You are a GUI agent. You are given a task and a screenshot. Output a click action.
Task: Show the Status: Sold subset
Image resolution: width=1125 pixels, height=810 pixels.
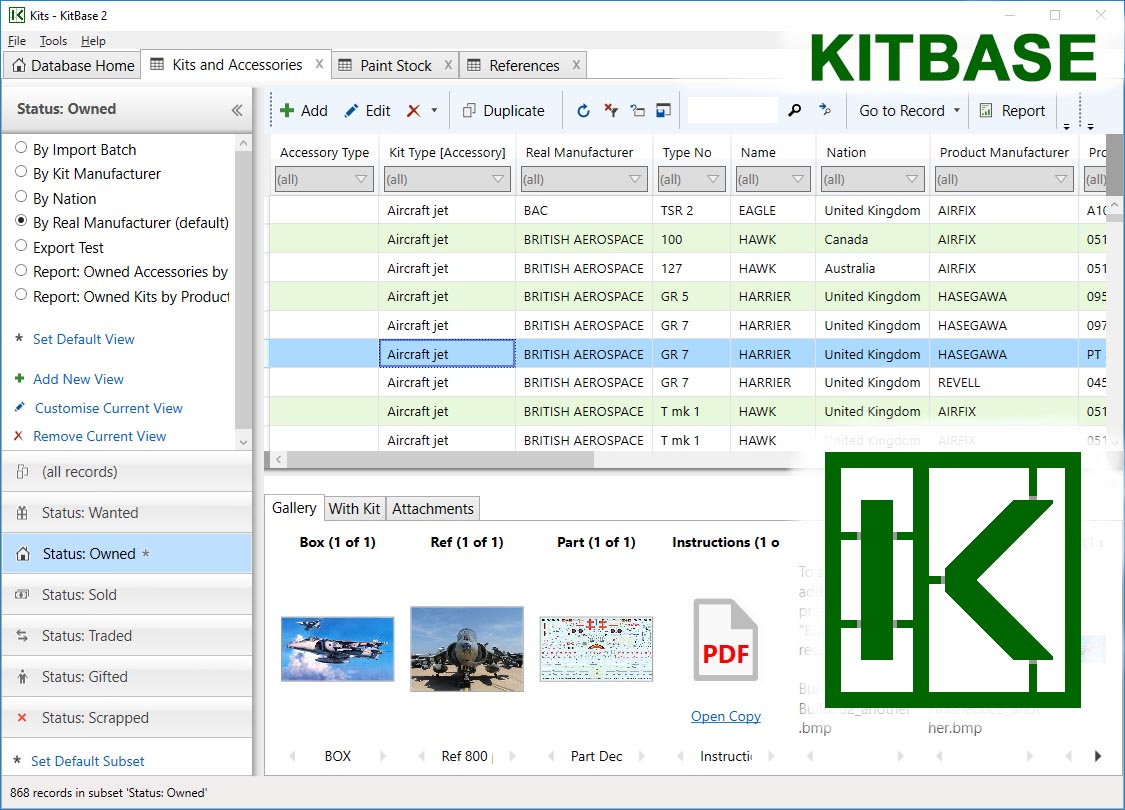pos(127,595)
